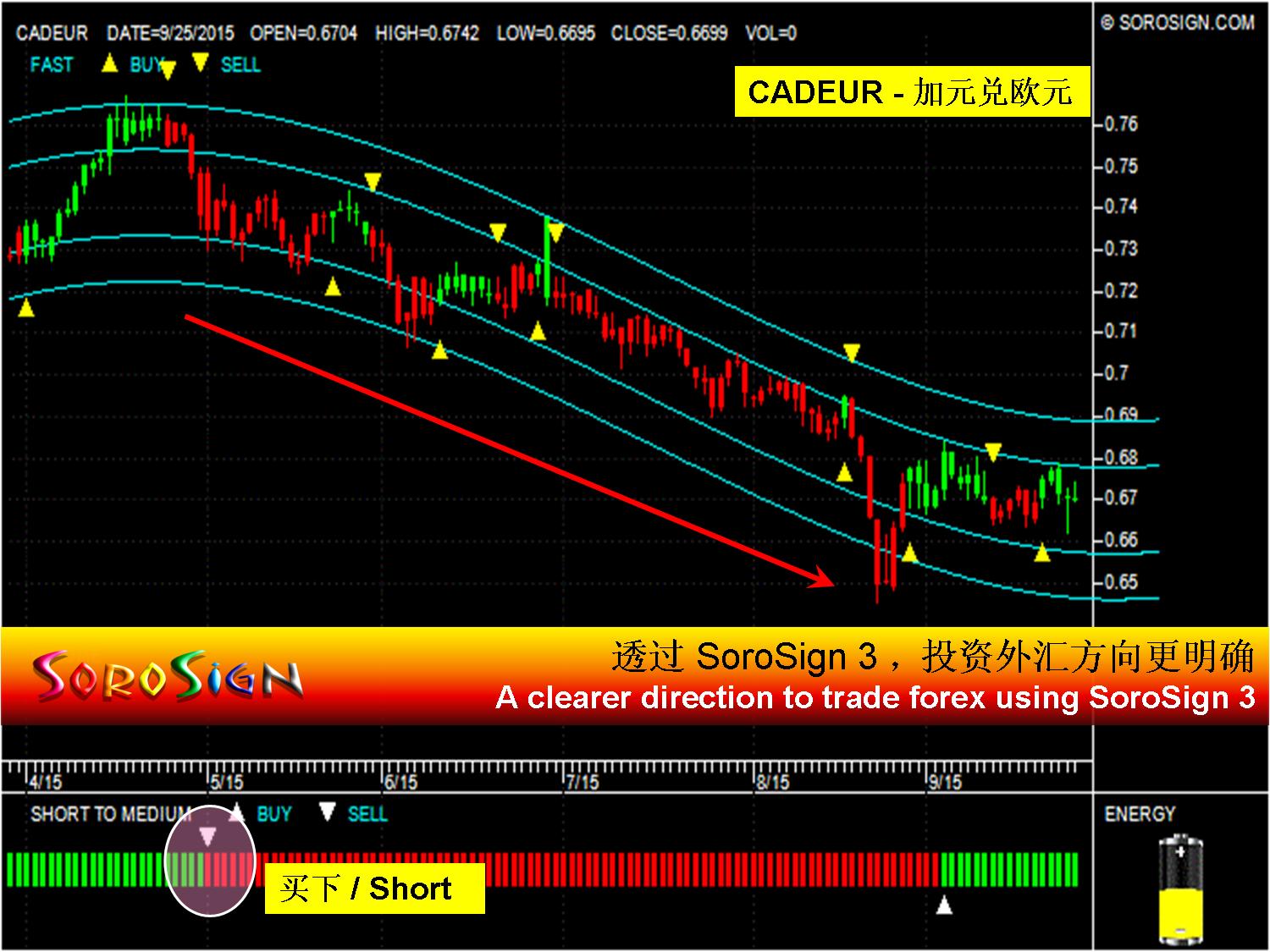Click the CADEUR symbol in the header
The height and width of the screenshot is (952, 1270).
(x=52, y=34)
